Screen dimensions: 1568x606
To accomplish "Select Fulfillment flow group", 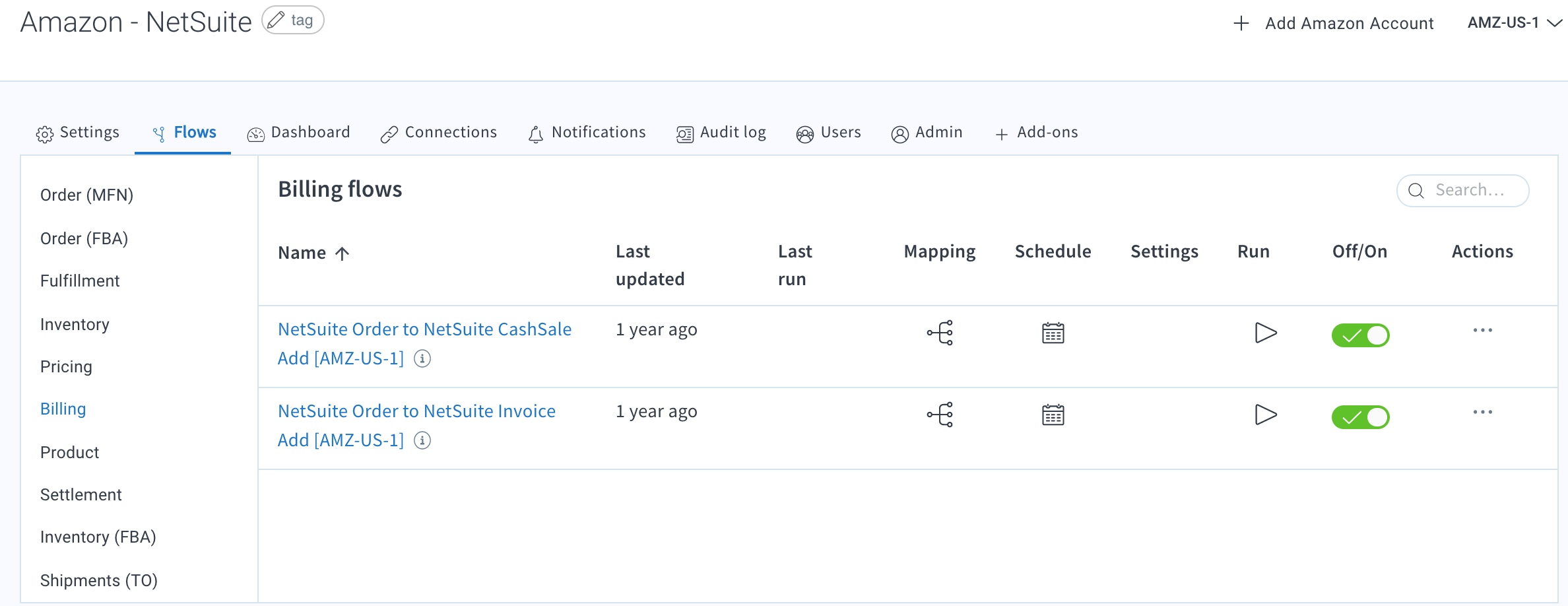I will point(80,281).
